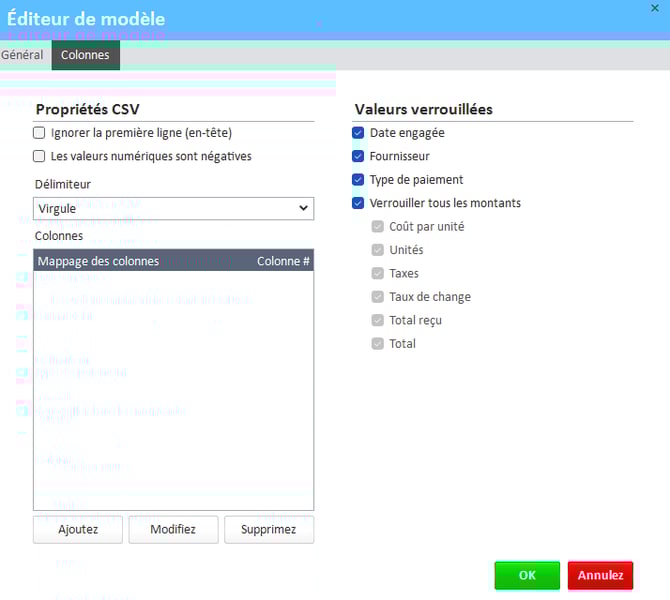Confirm with the green OK button
Screen dimensions: 670x600
(527, 575)
